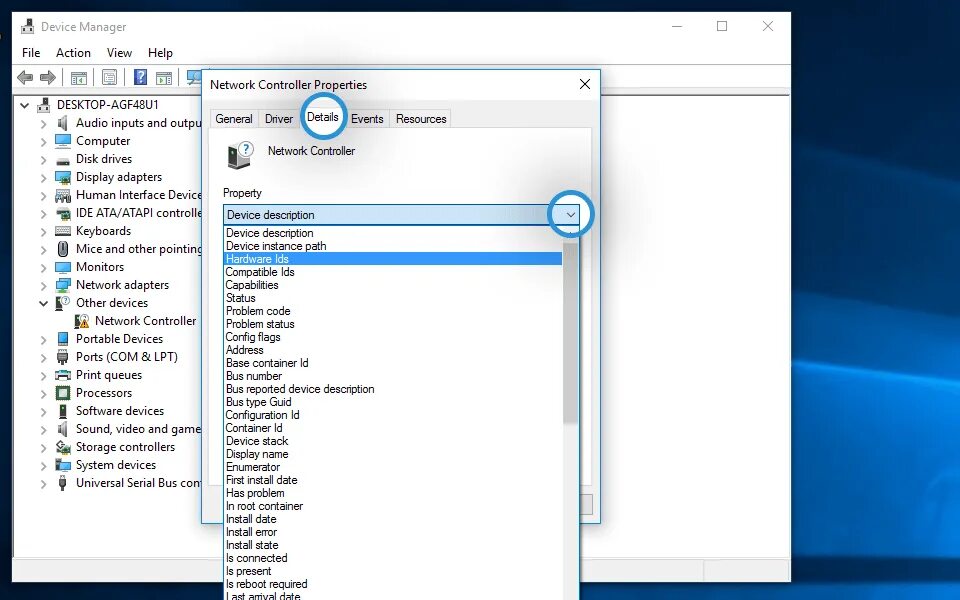Click the Print queues printer icon
This screenshot has width=960, height=600.
62,375
